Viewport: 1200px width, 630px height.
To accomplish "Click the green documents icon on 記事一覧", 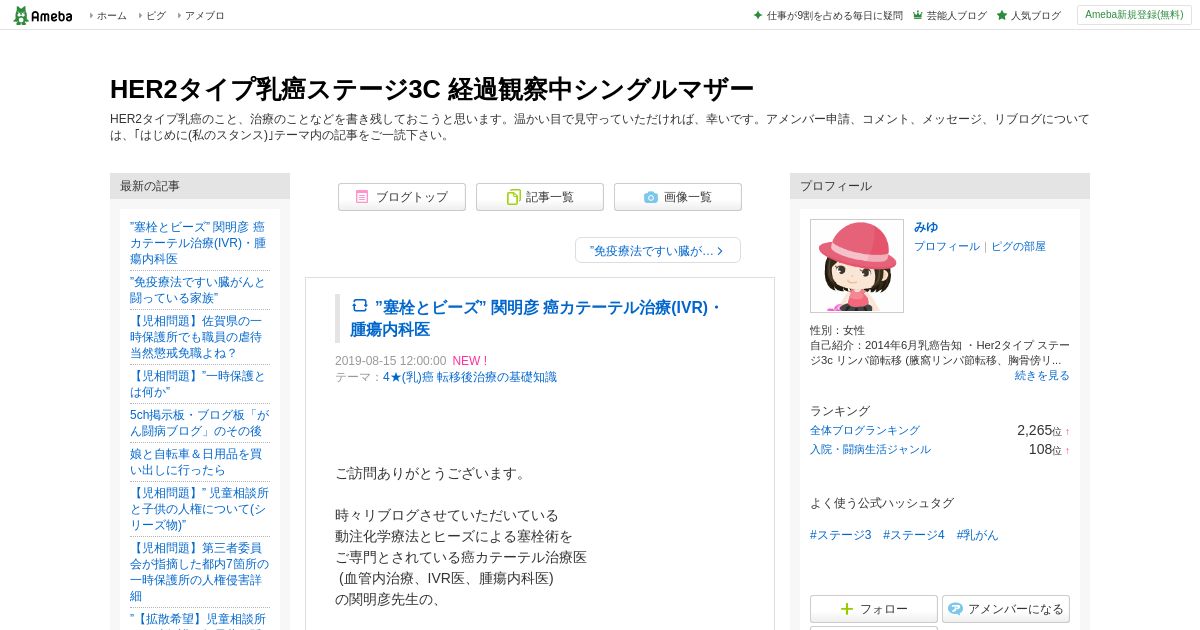I will (x=513, y=197).
